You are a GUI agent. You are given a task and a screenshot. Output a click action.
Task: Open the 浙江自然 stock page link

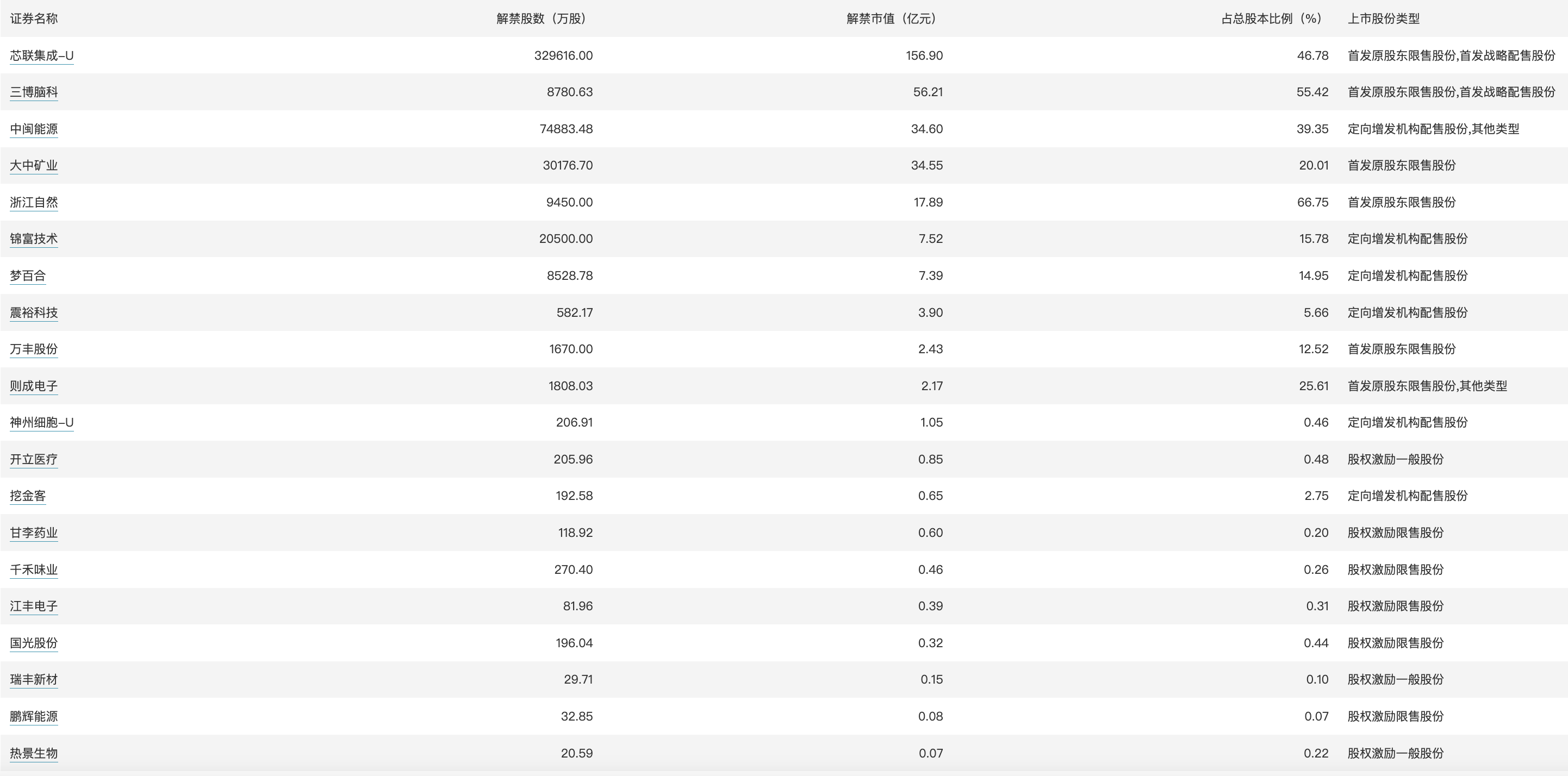(x=34, y=202)
